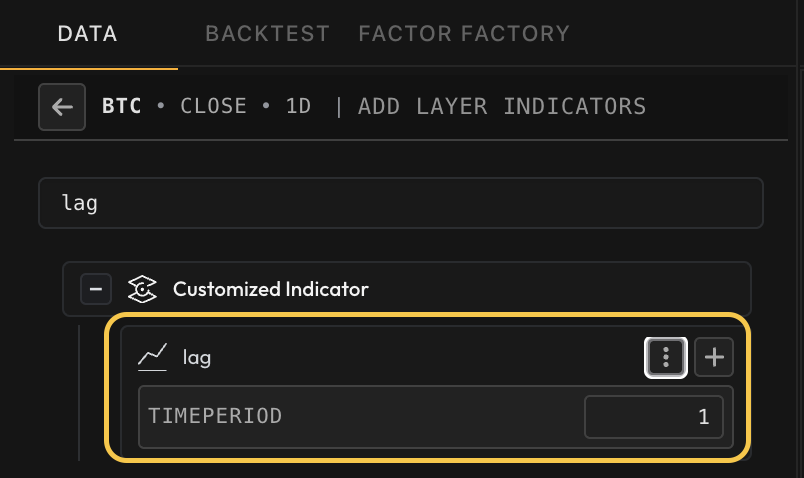This screenshot has width=804, height=478.
Task: Click BTC in the breadcrumb header
Action: 122,106
